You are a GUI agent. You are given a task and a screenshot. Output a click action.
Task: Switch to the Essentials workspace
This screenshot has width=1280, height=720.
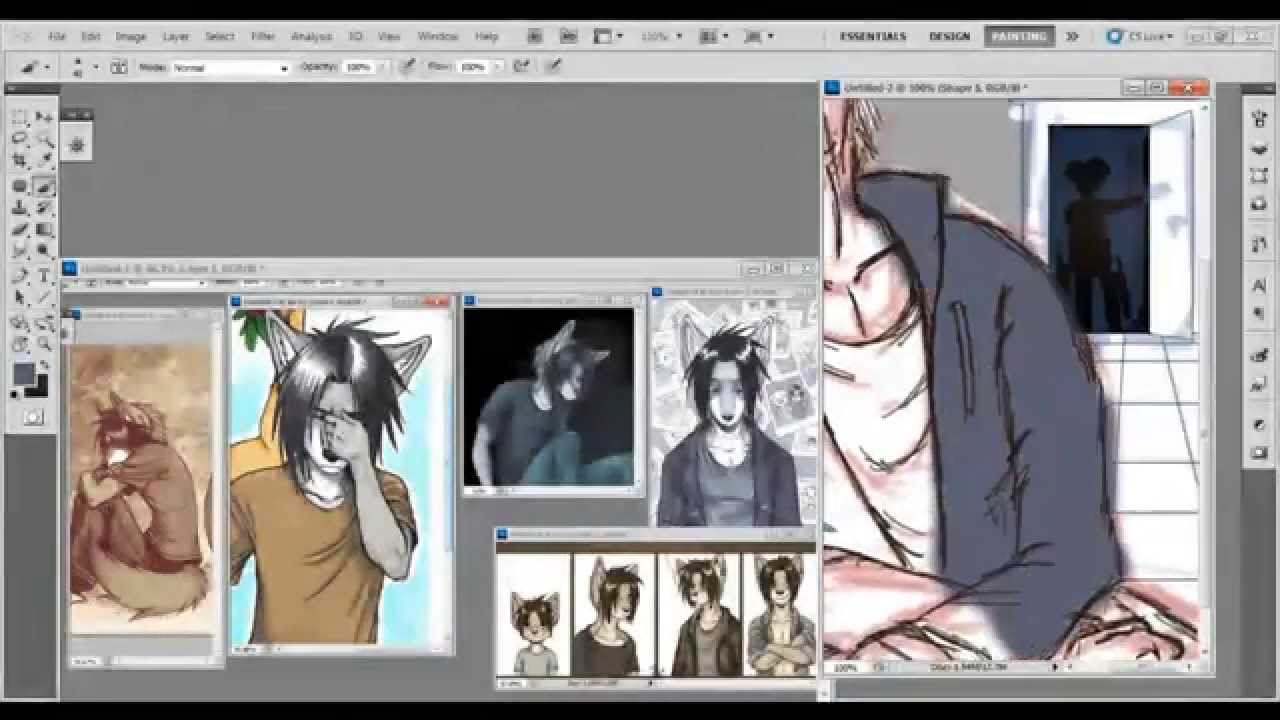[x=873, y=36]
